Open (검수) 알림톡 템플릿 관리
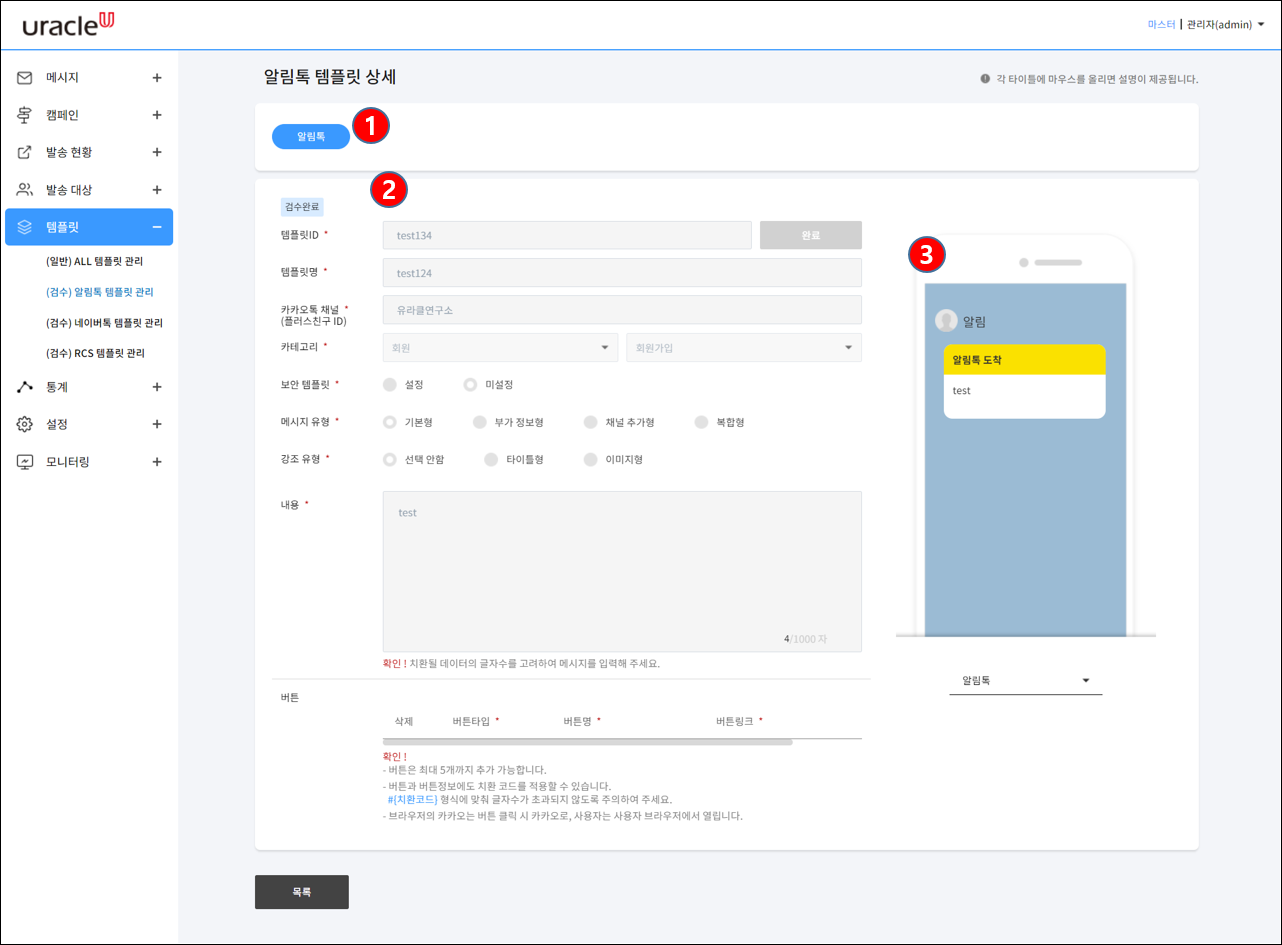Viewport: 1282px width, 945px height. point(100,292)
